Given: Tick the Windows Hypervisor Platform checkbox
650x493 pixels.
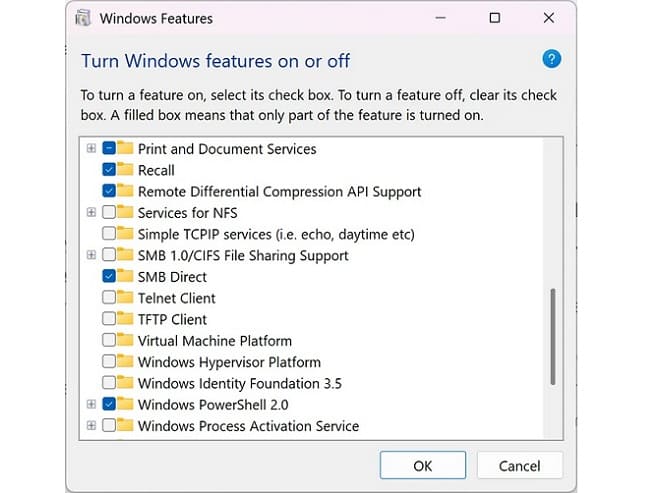Looking at the screenshot, I should click(109, 362).
